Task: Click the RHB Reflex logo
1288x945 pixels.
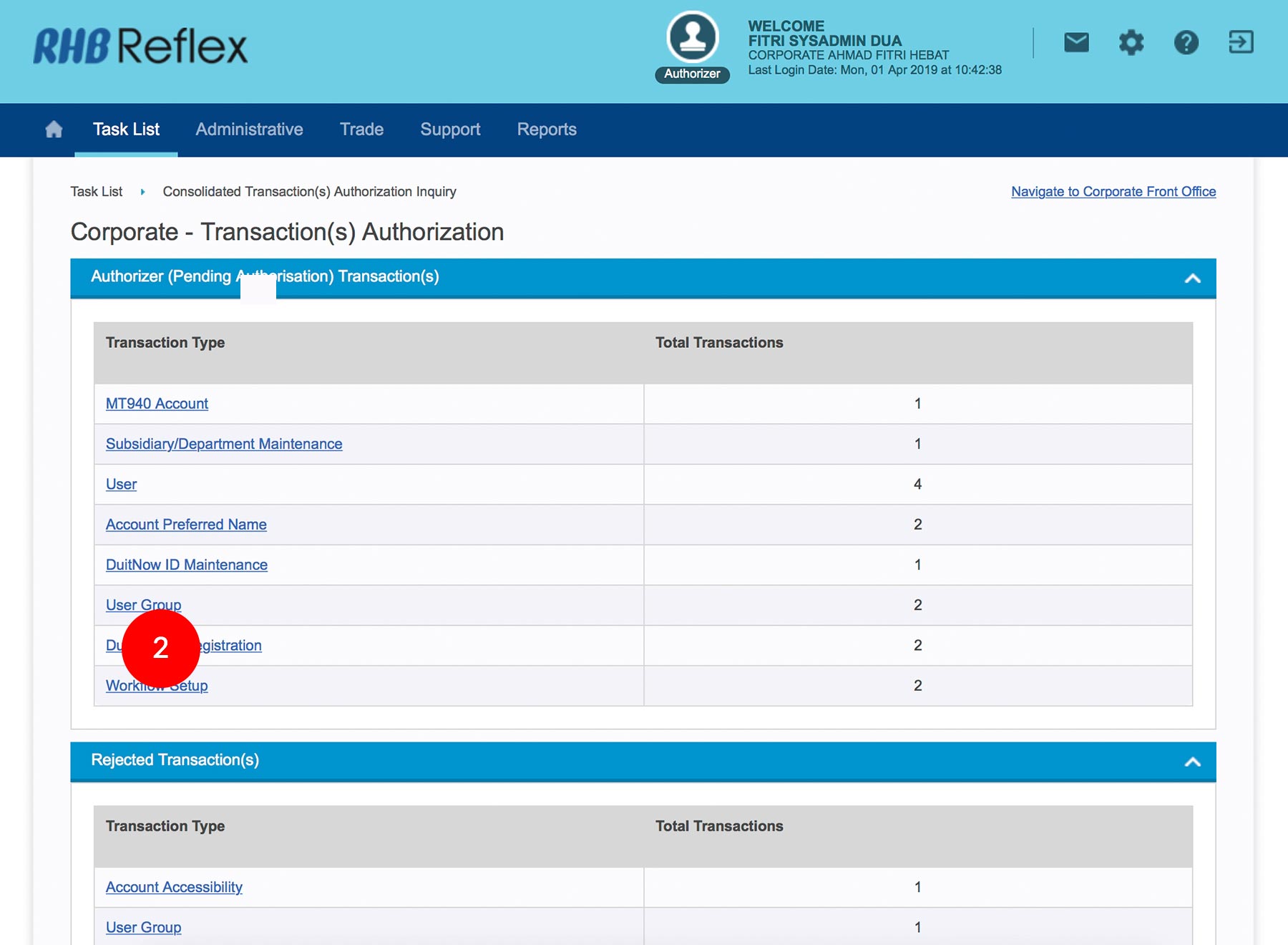Action: (x=140, y=47)
